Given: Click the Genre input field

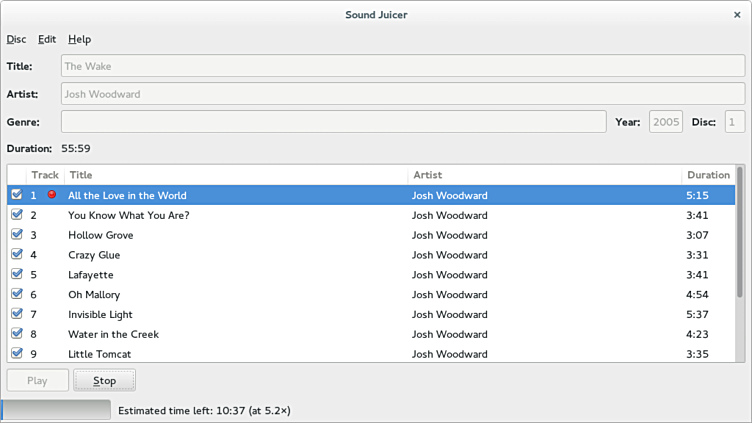Looking at the screenshot, I should coord(333,122).
